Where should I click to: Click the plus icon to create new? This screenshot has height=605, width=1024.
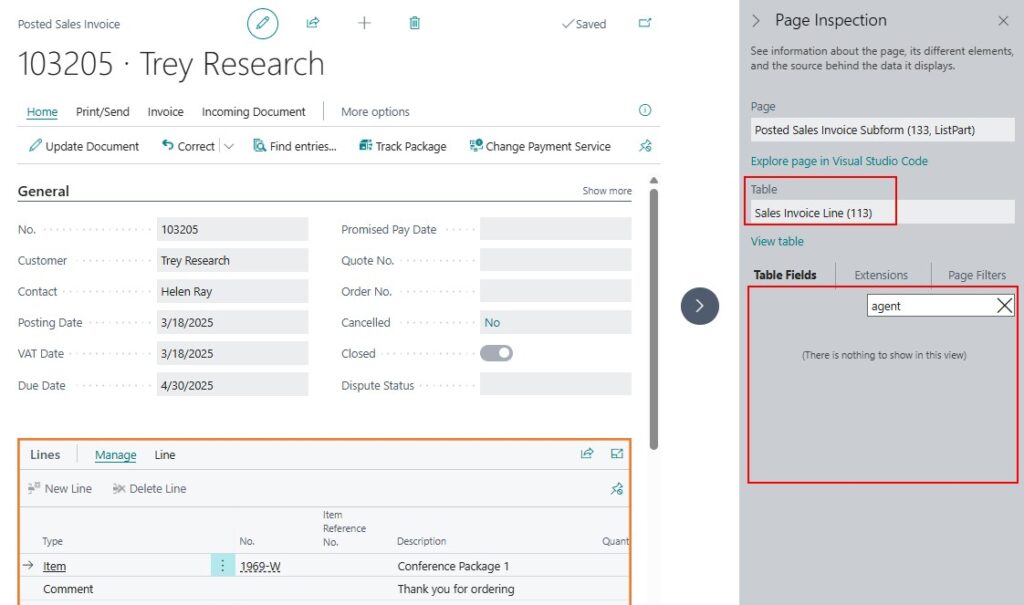click(x=364, y=23)
